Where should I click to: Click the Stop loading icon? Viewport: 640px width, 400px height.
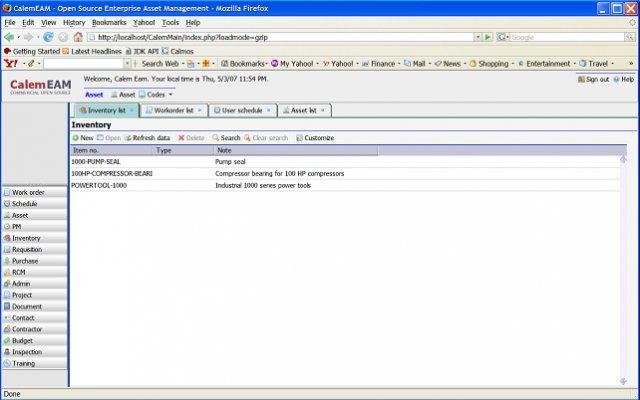pos(63,37)
